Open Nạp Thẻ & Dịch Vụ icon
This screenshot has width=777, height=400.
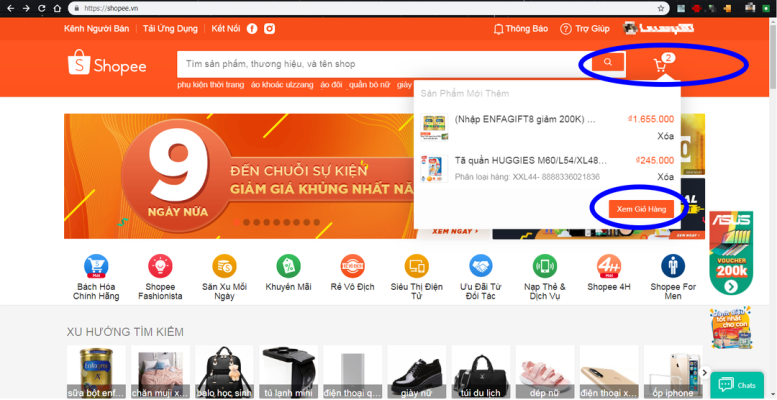545,266
